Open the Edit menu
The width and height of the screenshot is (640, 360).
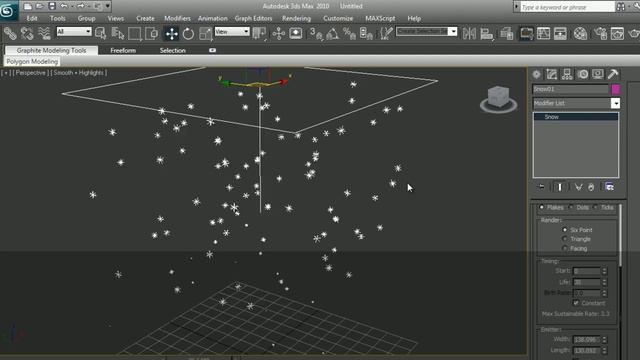pos(32,18)
